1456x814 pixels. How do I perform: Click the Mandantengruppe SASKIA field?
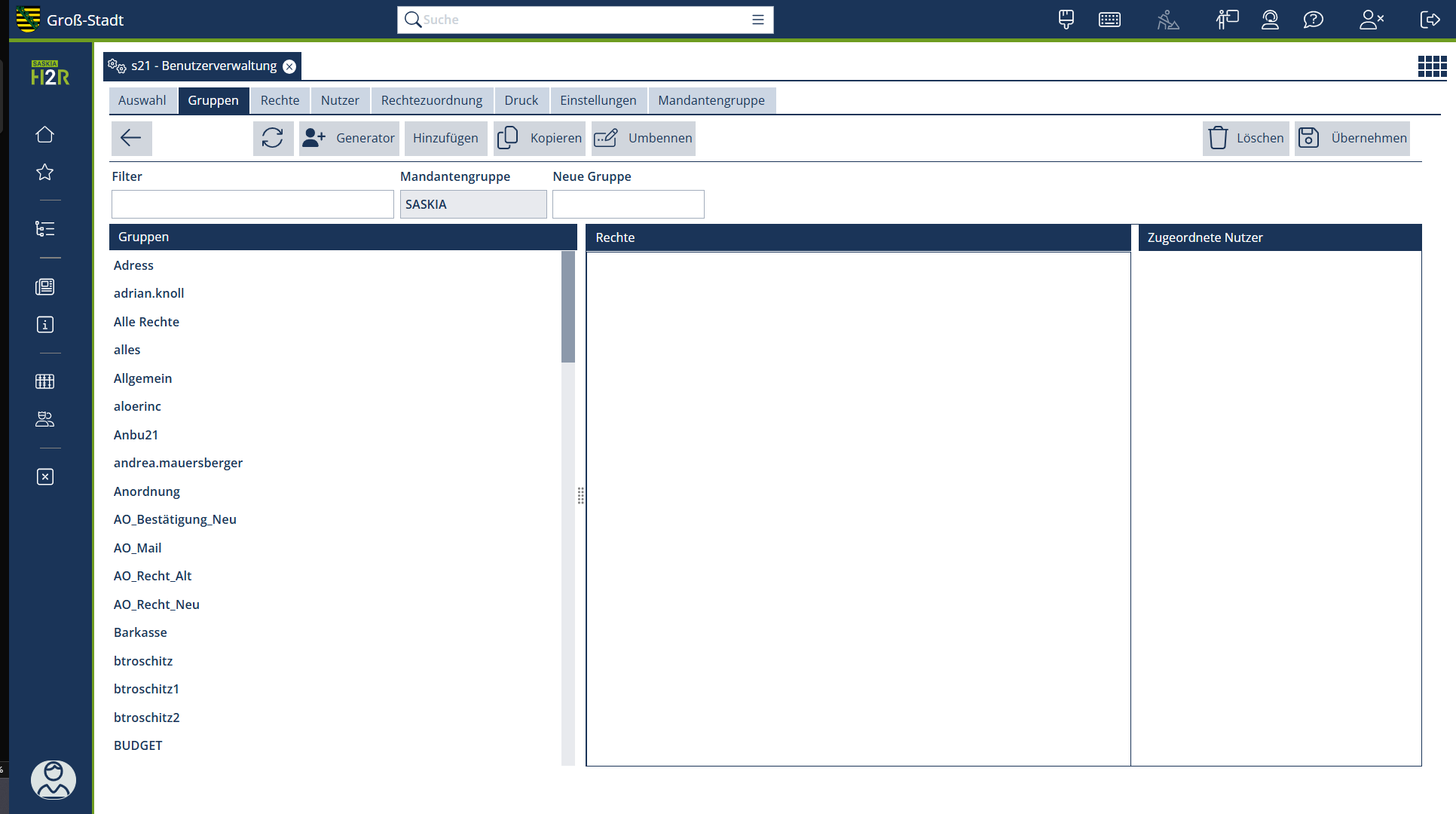coord(473,204)
